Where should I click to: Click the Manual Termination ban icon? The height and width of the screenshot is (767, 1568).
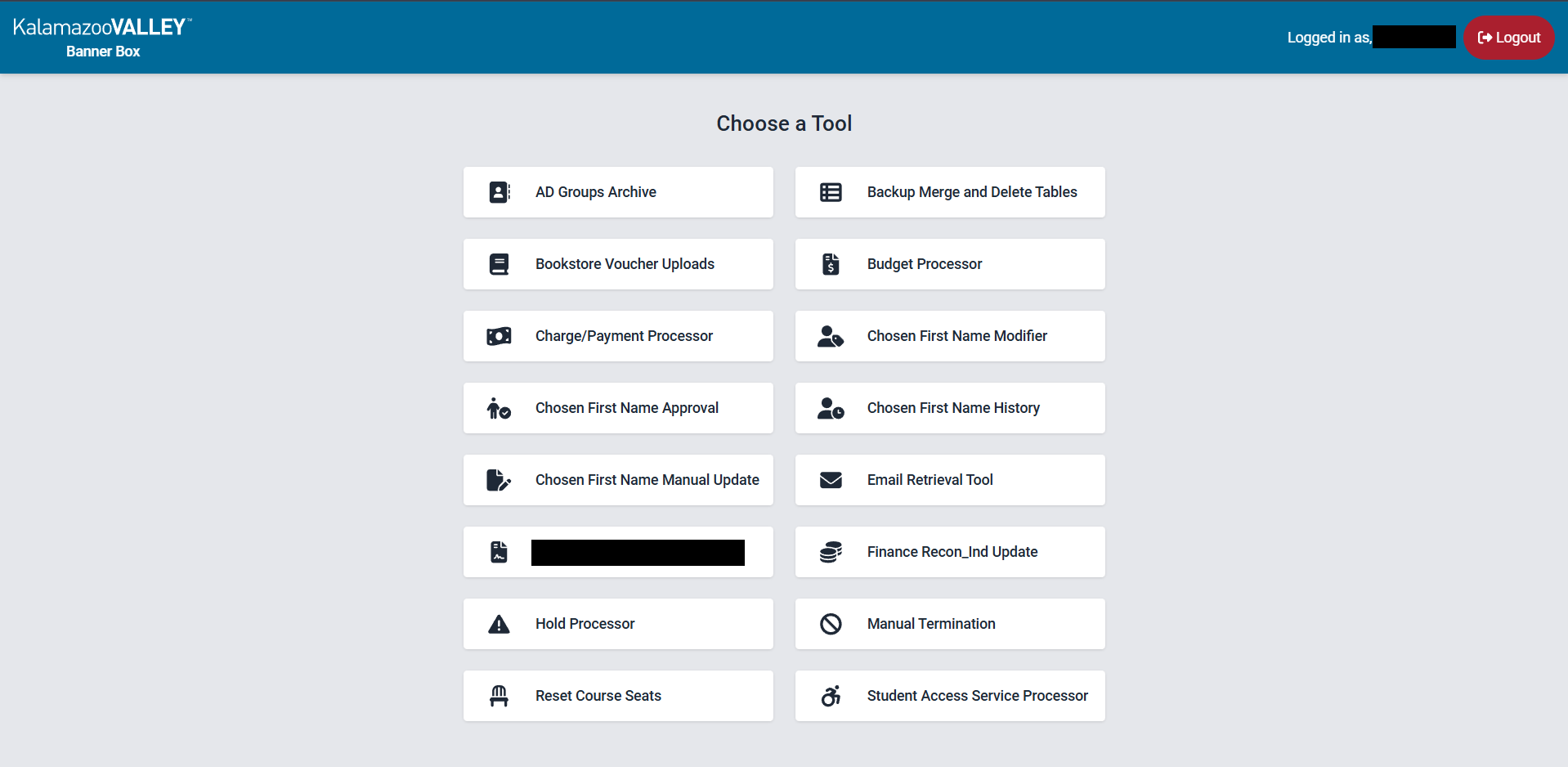coord(831,624)
